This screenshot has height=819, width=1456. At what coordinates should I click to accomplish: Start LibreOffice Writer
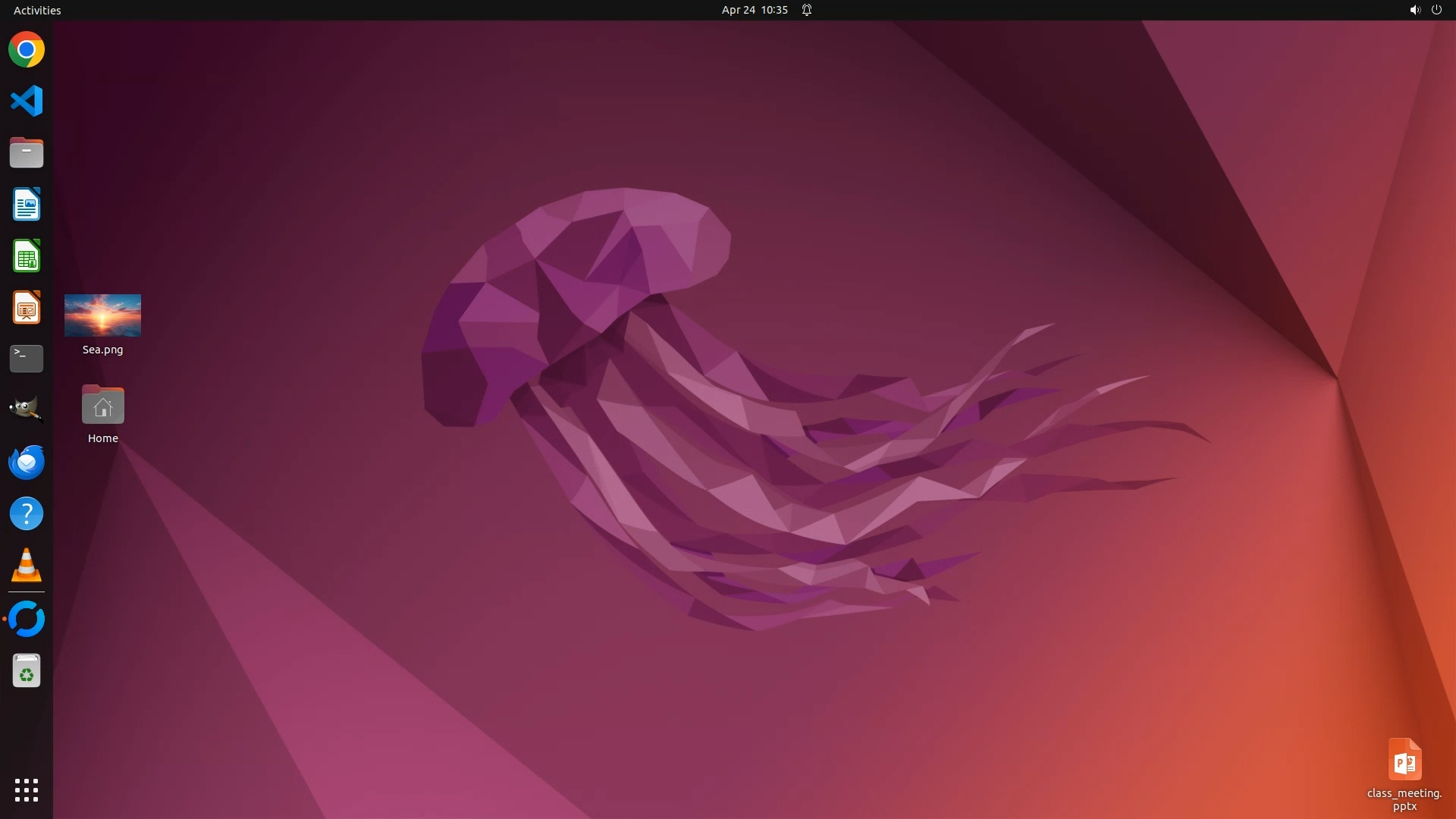pyautogui.click(x=27, y=205)
